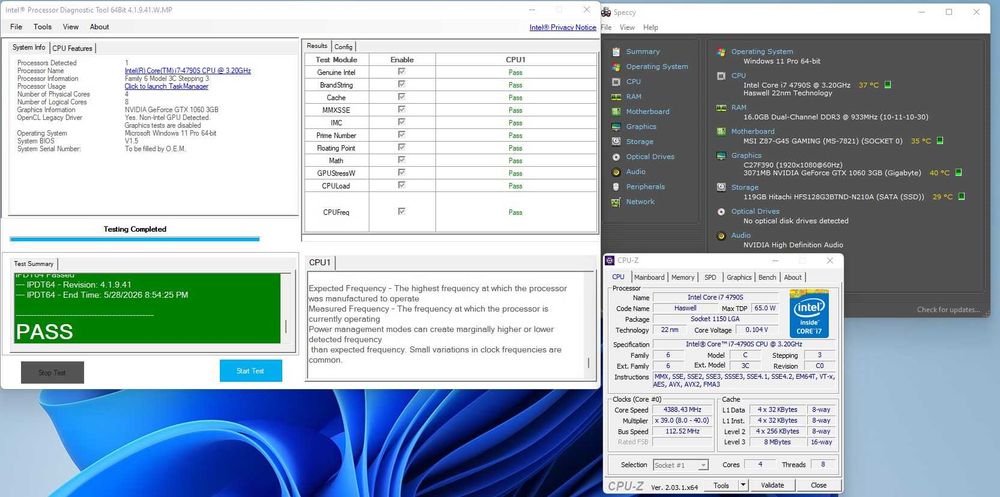This screenshot has width=1000, height=497.
Task: Select Graphics icon in Speccy sidebar
Action: pyautogui.click(x=615, y=127)
